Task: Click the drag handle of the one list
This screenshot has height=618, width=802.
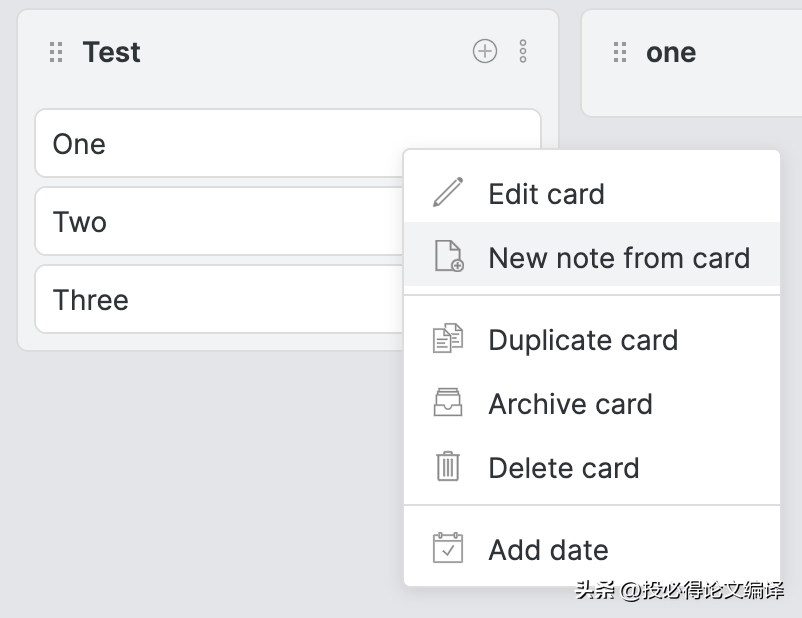Action: 620,52
